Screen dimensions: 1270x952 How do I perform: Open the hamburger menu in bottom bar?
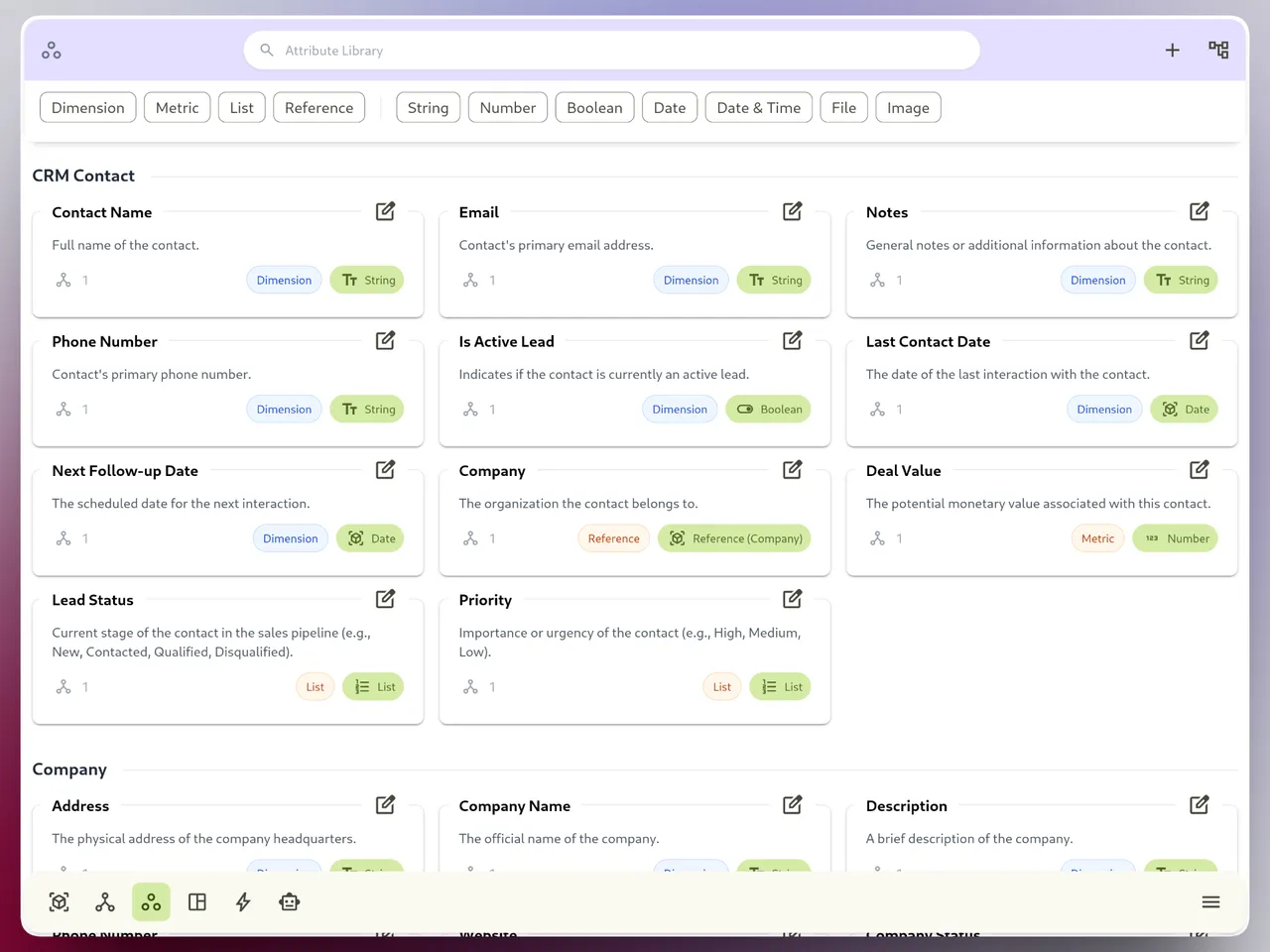(1210, 902)
